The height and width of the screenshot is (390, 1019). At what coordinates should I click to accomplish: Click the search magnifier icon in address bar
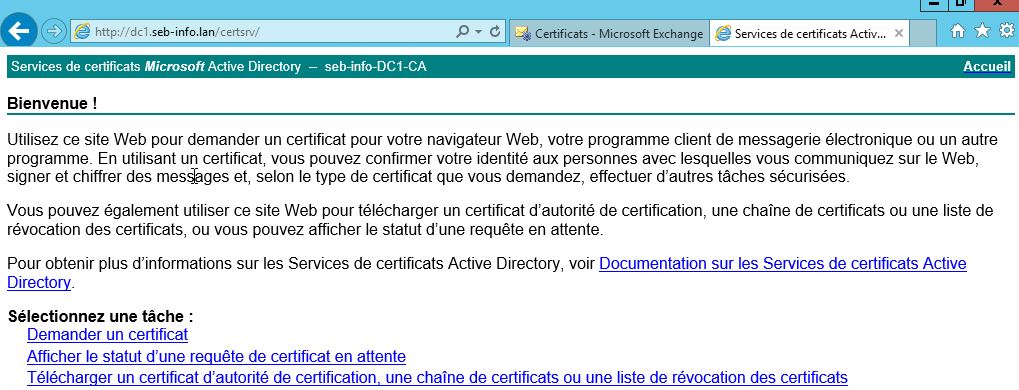[463, 31]
